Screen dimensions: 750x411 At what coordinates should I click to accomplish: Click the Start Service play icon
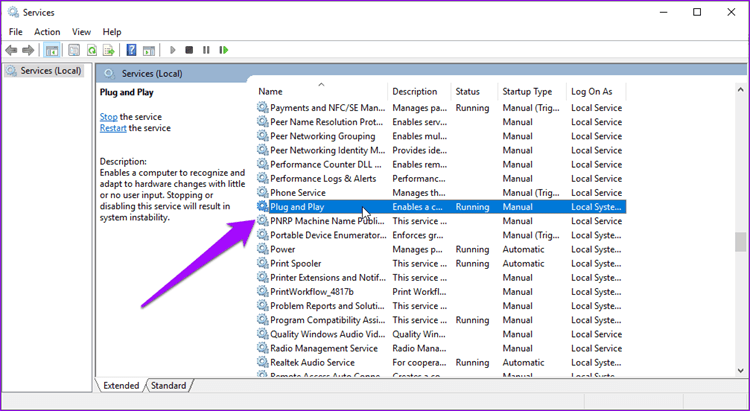click(173, 50)
